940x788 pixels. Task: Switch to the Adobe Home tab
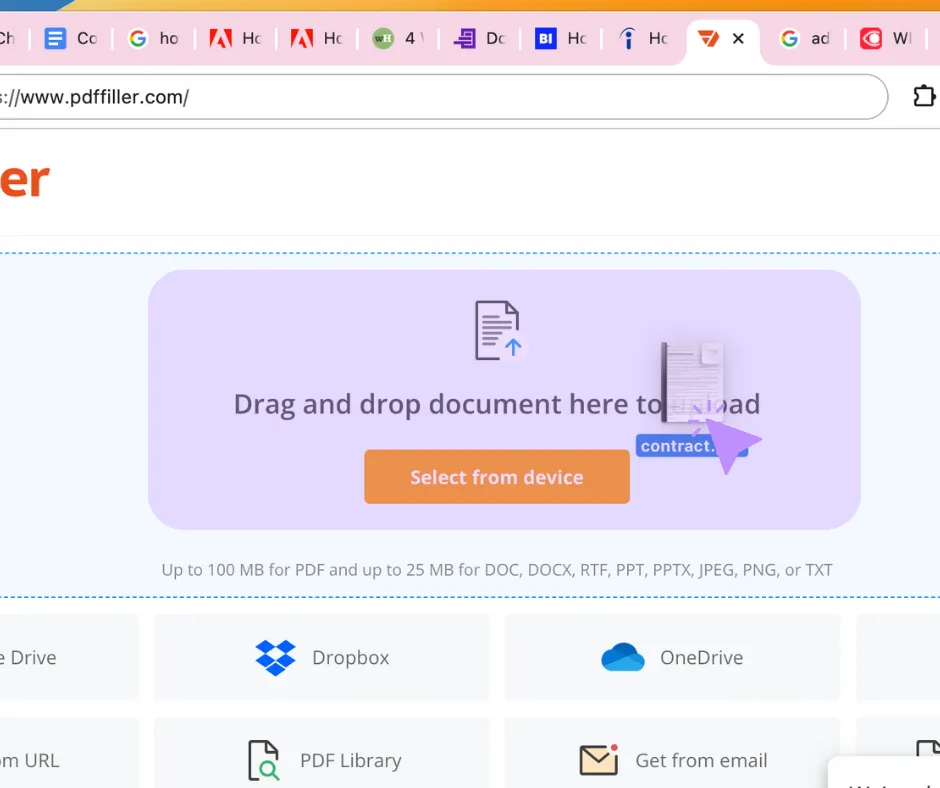coord(235,39)
